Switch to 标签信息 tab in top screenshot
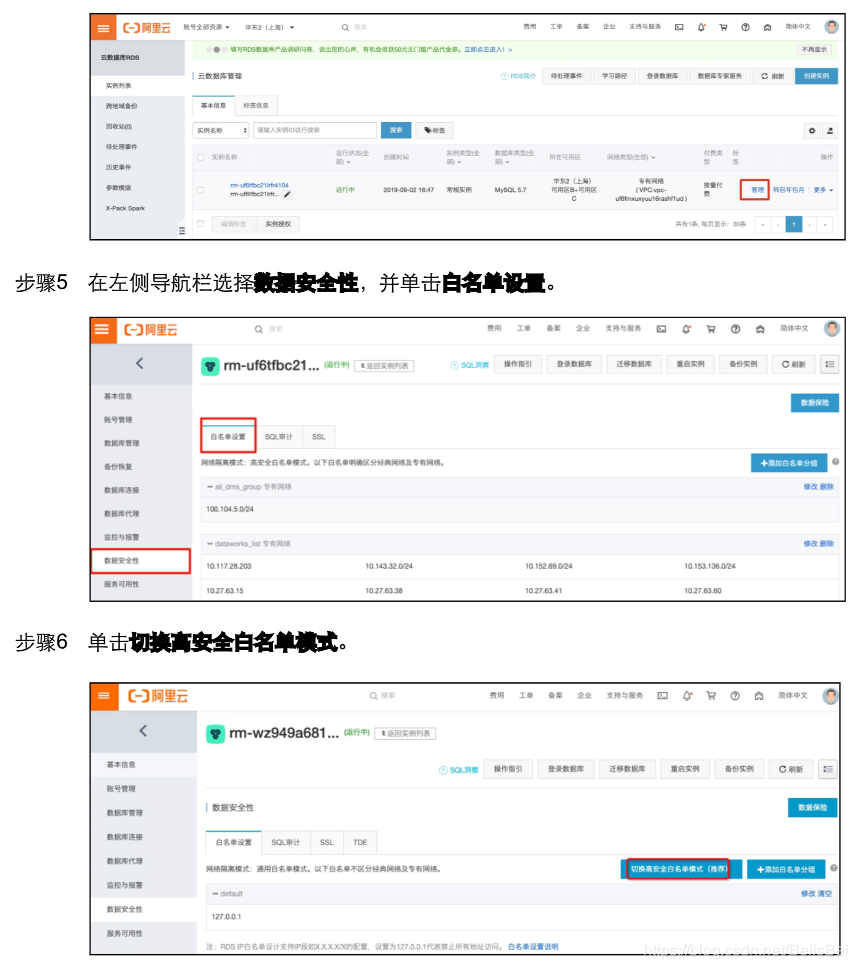 (x=256, y=106)
